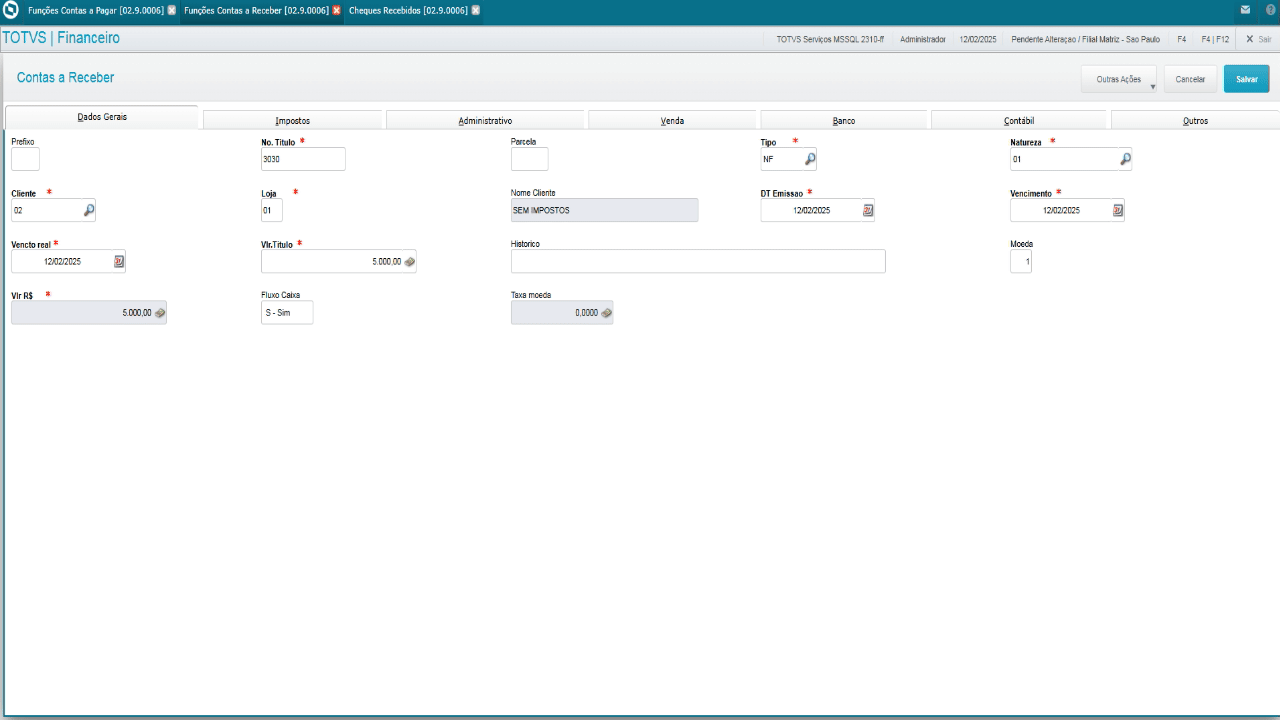Expand the Outras Ações dropdown
Screen dimensions: 1280x720
tap(1119, 79)
